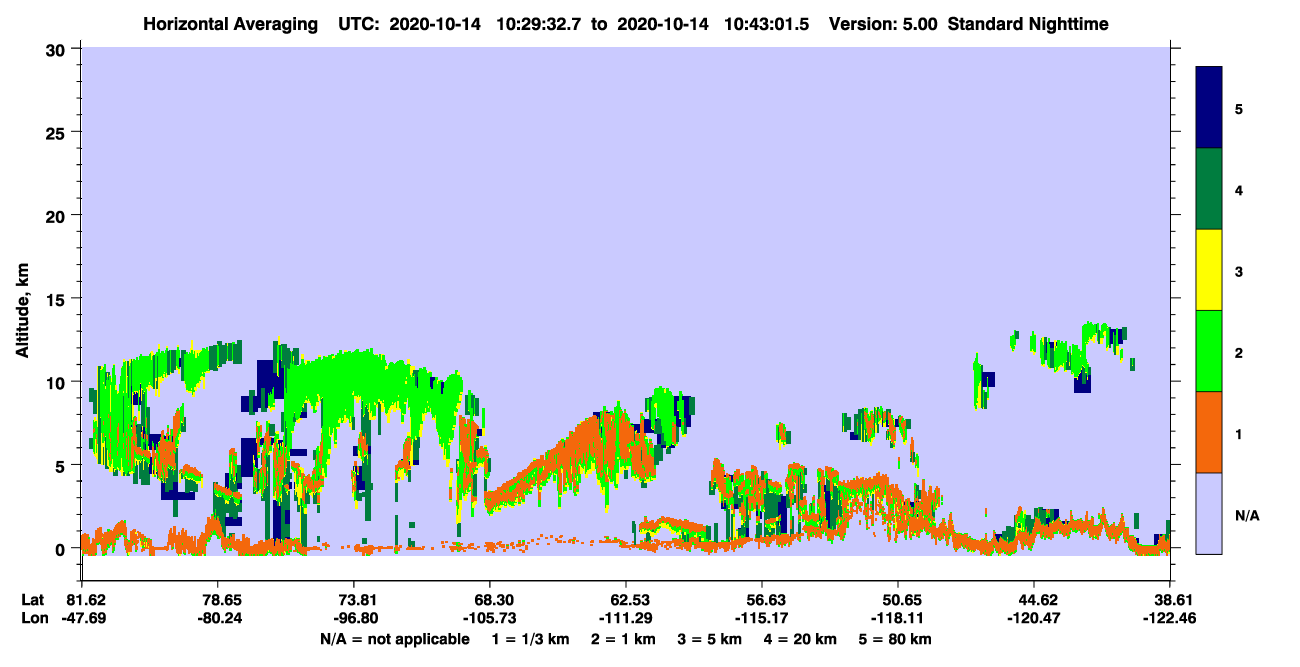Click the start time '10:29:32.7'

coord(540,24)
